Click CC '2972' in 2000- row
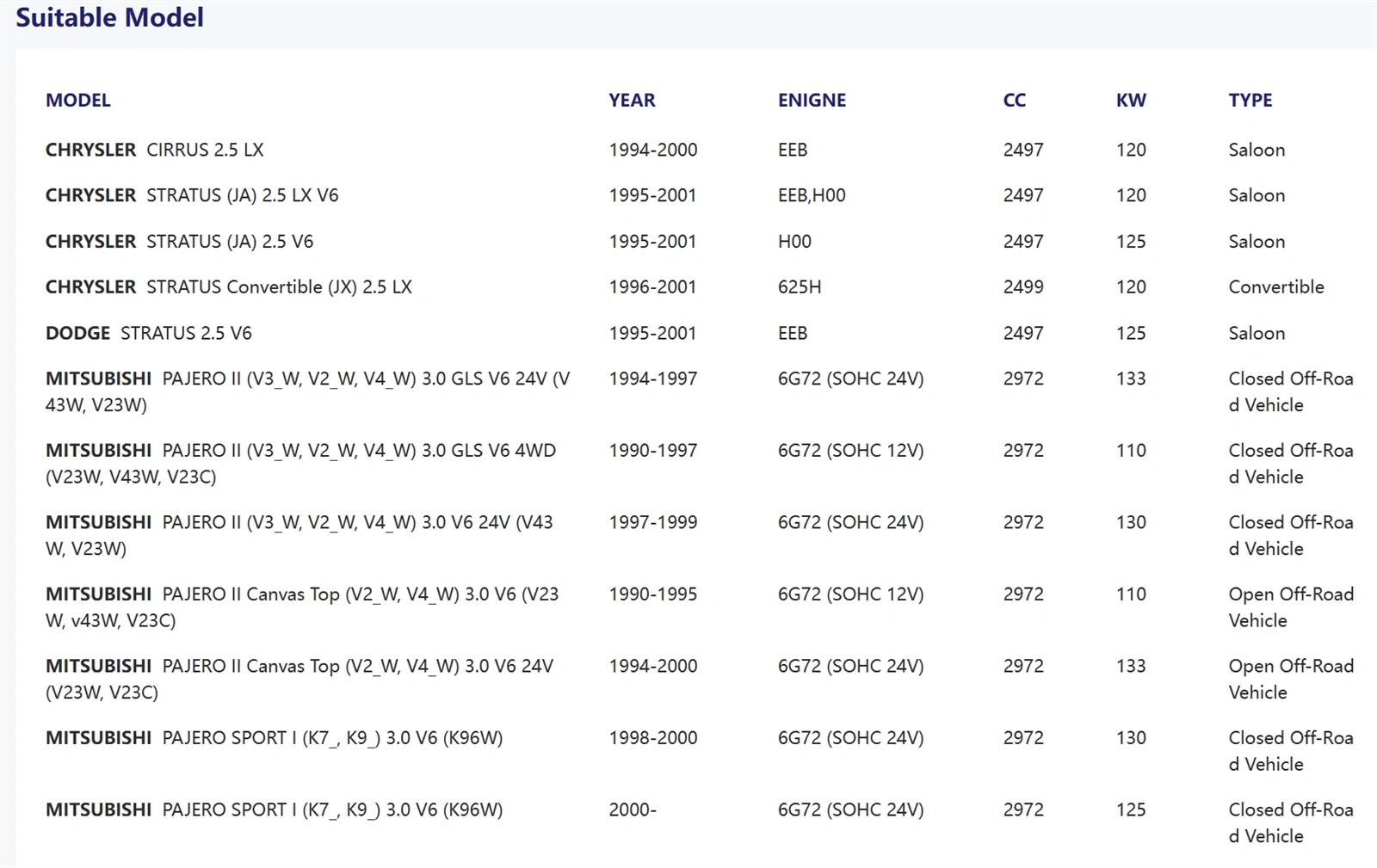This screenshot has width=1377, height=868. (x=1023, y=810)
